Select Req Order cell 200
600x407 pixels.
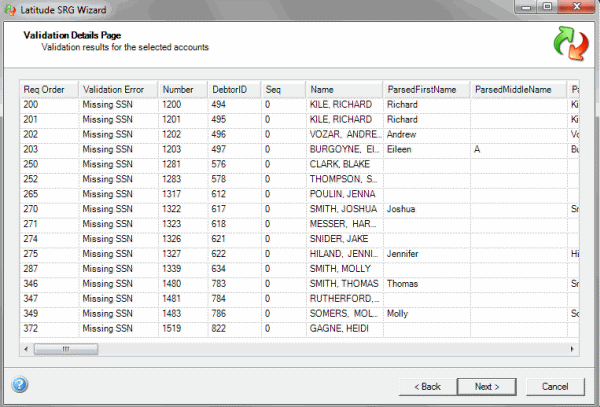pos(49,105)
